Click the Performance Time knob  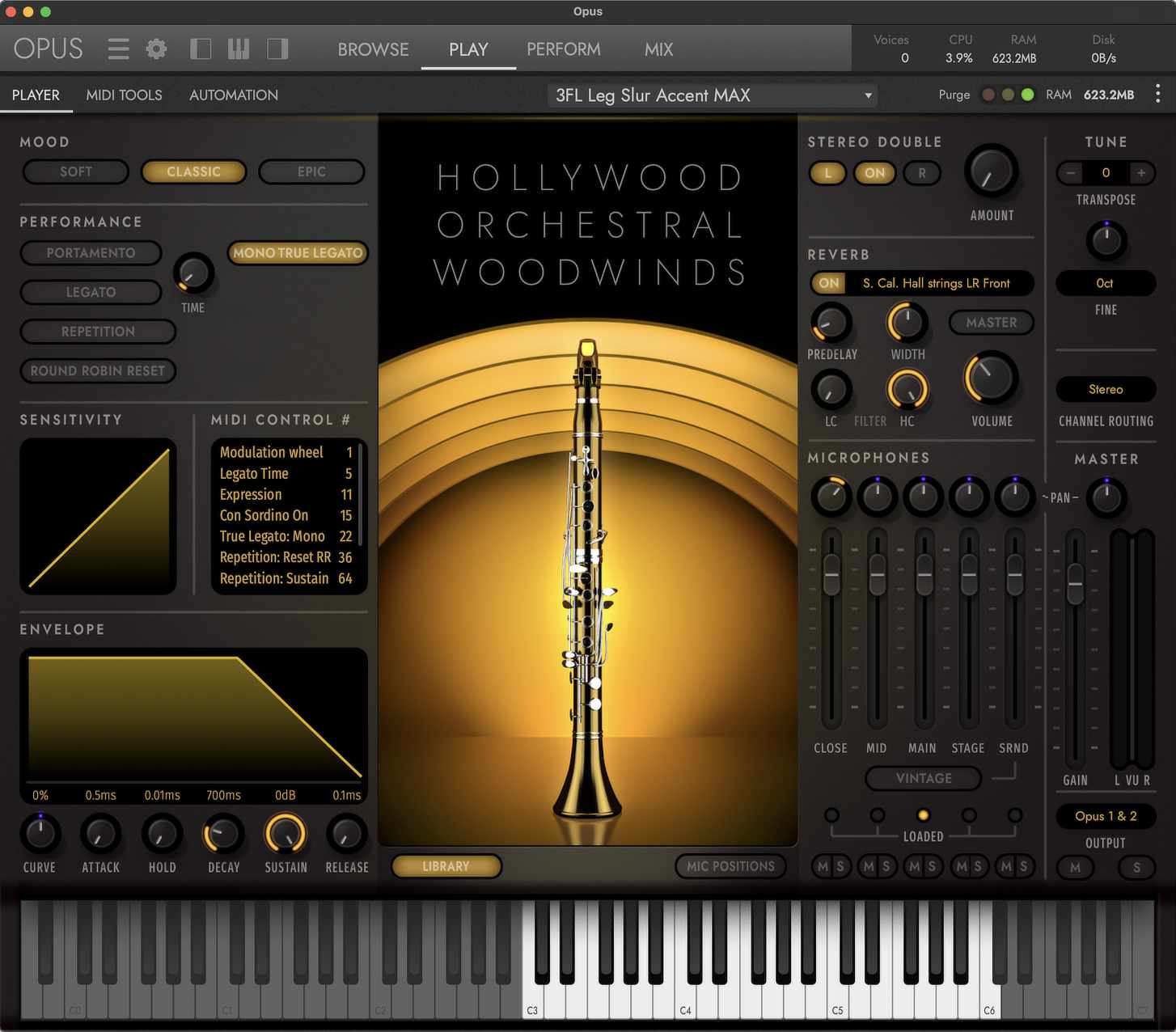(x=193, y=273)
